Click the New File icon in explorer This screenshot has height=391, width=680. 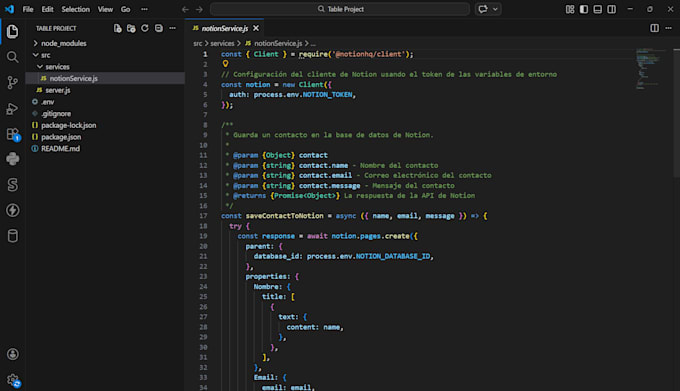(118, 28)
